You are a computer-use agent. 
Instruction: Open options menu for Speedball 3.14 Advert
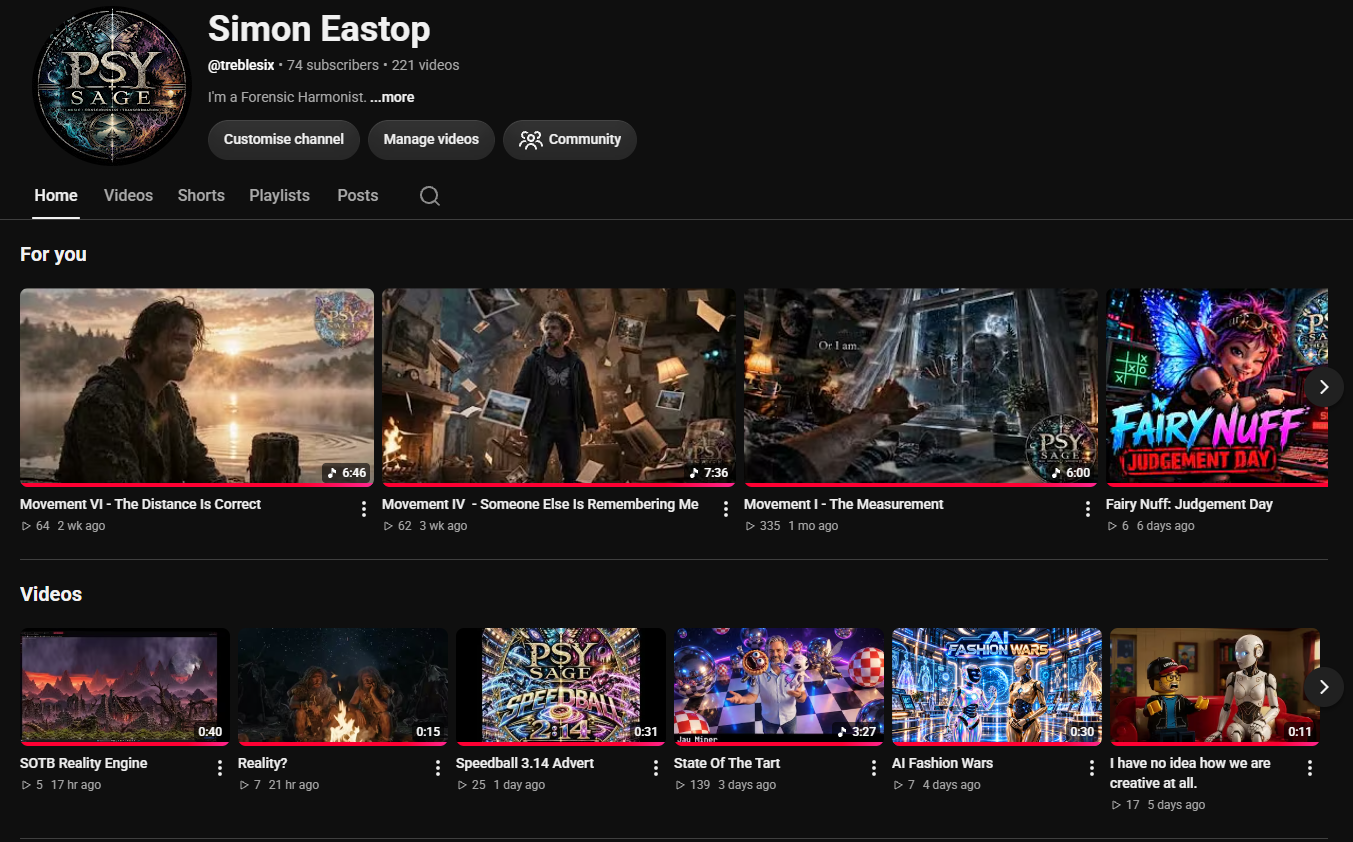[x=656, y=768]
